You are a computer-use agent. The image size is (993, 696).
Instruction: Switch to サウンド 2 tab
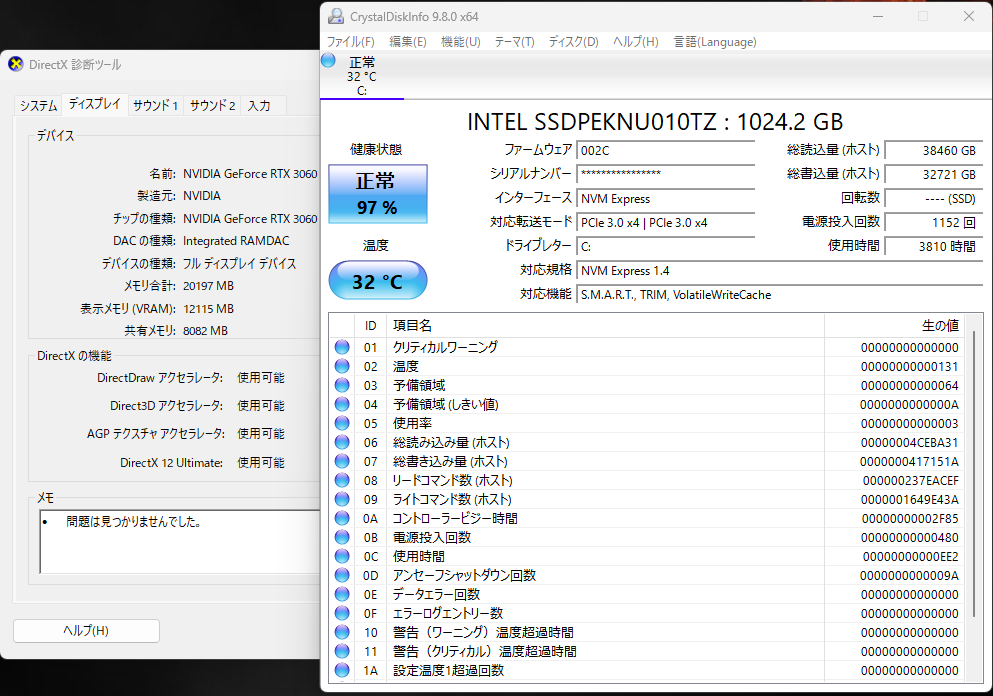click(212, 106)
